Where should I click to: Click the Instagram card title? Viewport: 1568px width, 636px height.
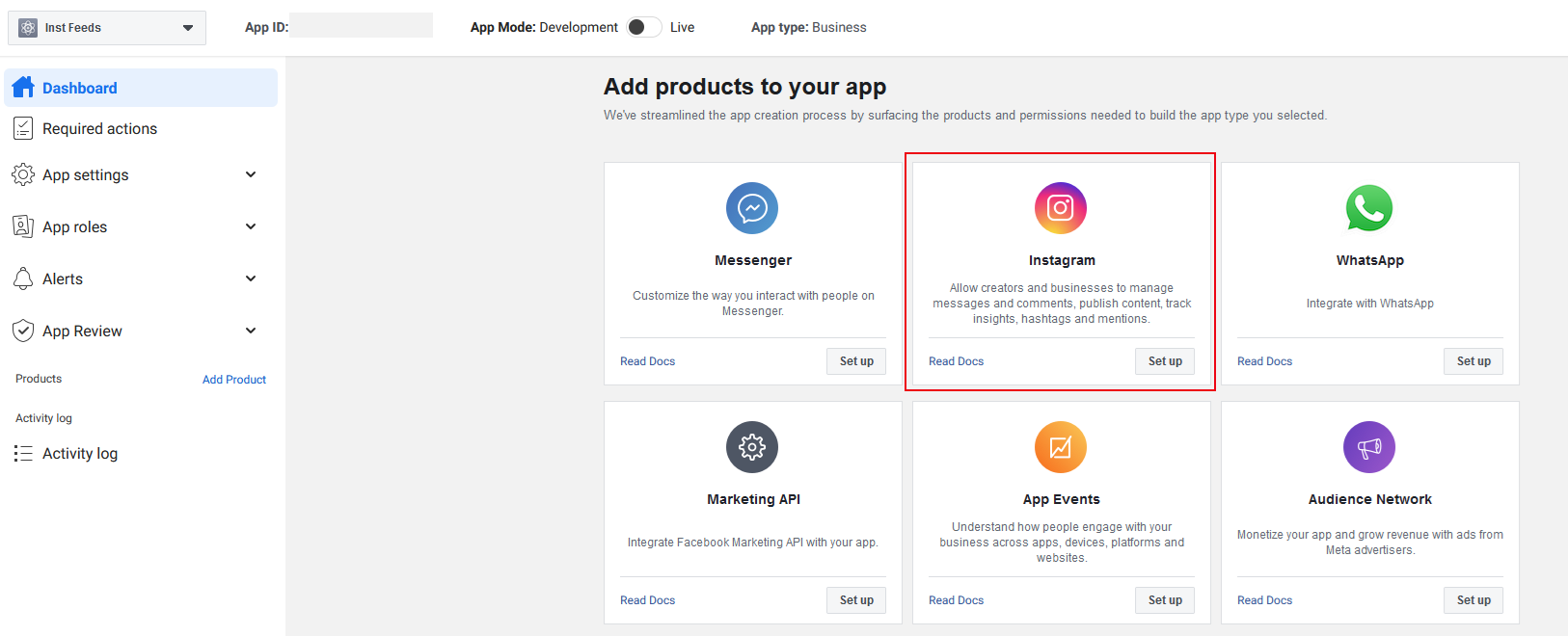1062,260
